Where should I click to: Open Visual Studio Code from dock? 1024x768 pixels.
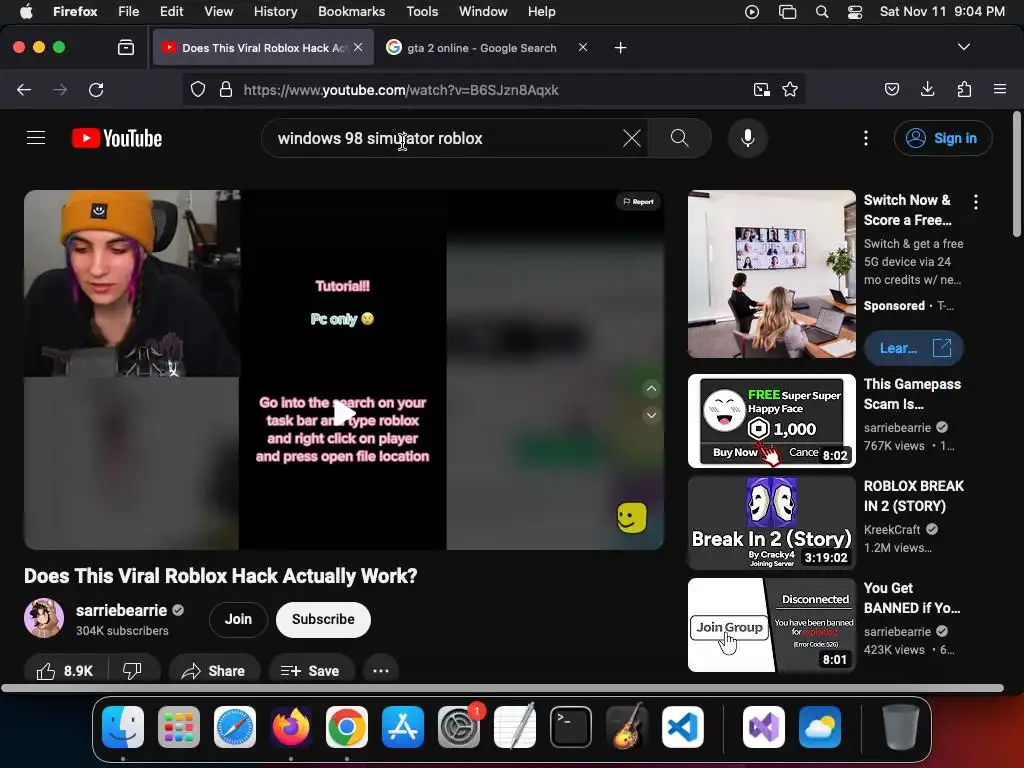pyautogui.click(x=682, y=727)
